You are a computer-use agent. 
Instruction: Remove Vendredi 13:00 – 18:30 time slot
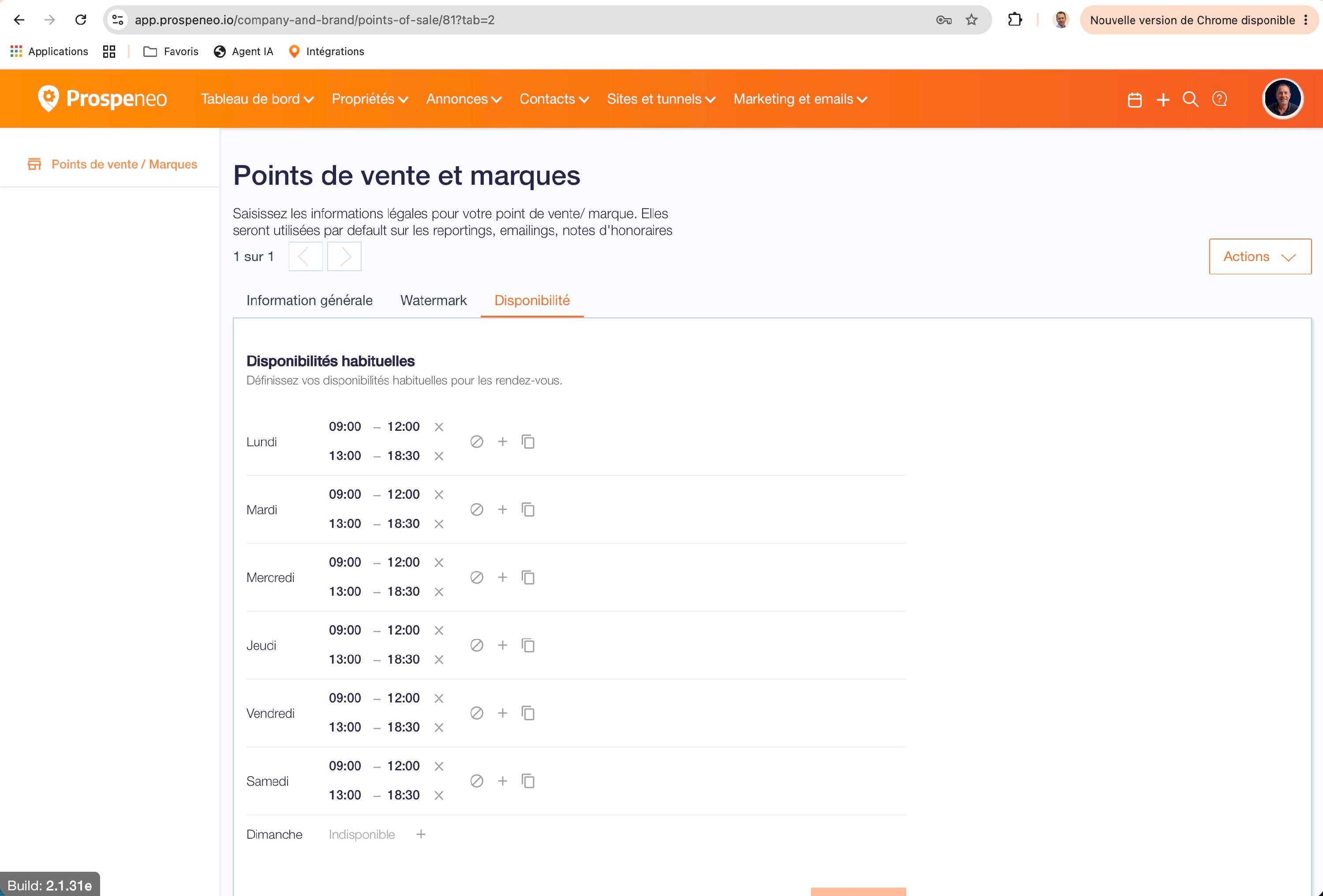pyautogui.click(x=438, y=728)
